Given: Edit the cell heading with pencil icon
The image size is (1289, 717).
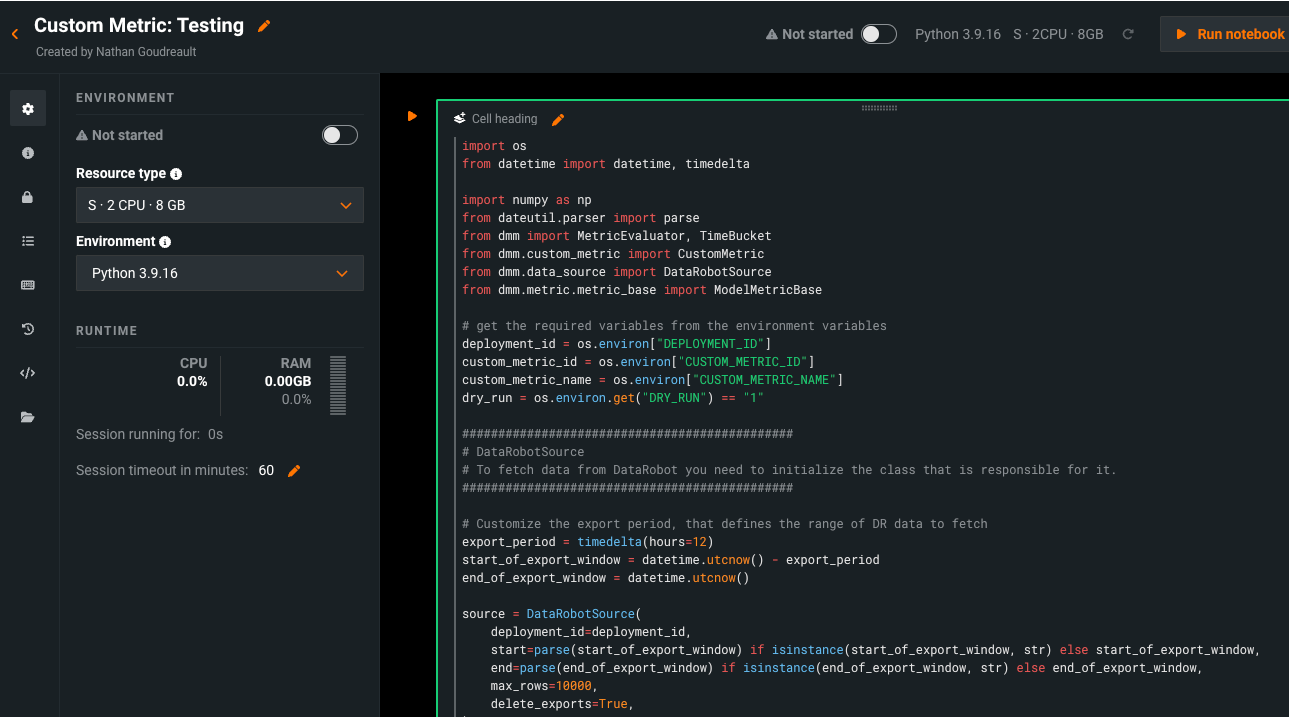Looking at the screenshot, I should (x=558, y=120).
